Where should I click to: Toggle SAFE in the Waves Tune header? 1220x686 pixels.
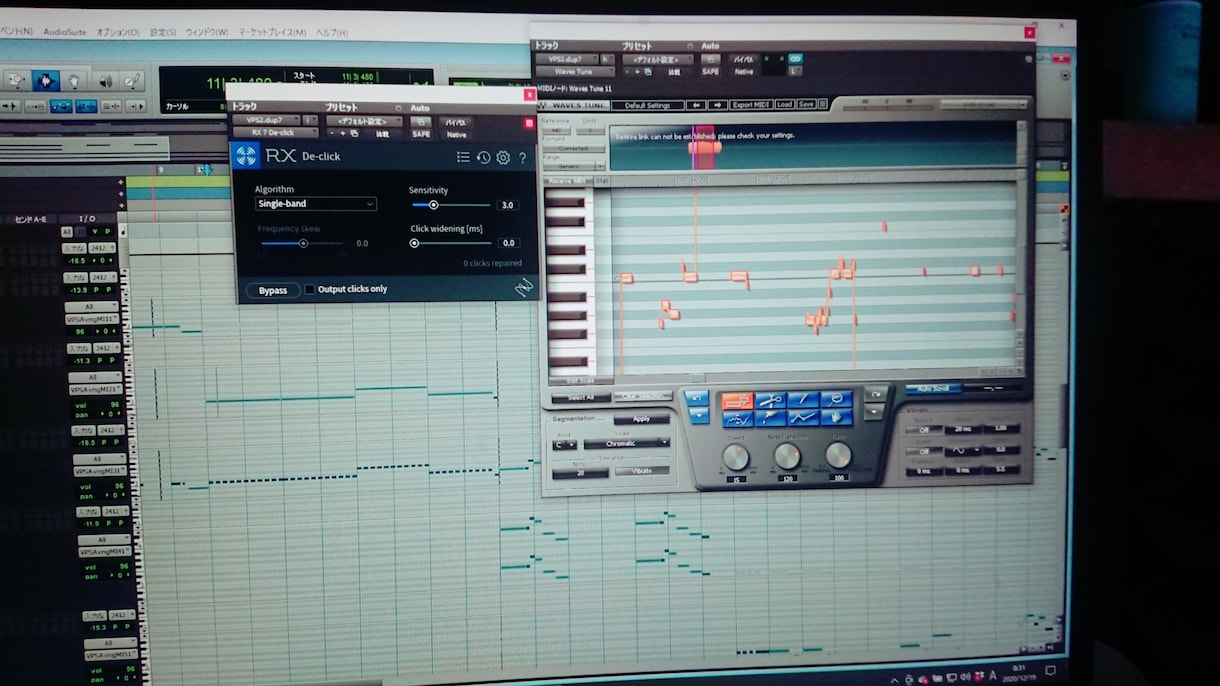tap(711, 72)
